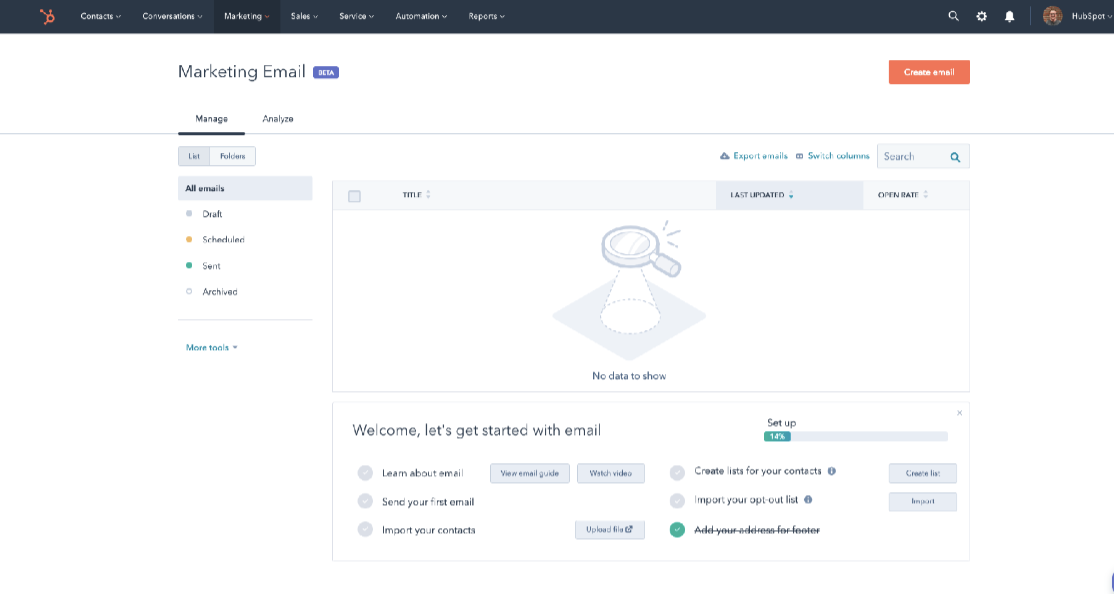Open the notifications bell
The width and height of the screenshot is (1114, 594).
[x=1010, y=16]
